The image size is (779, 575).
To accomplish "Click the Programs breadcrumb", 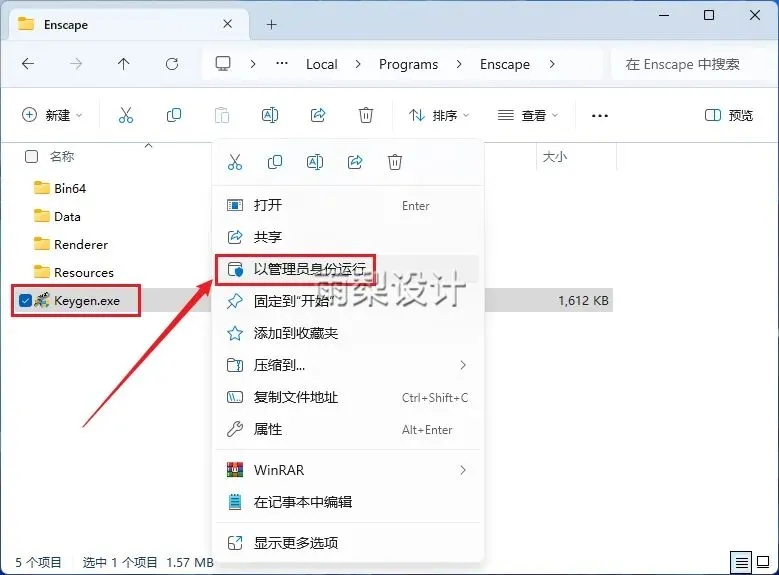I will (x=408, y=64).
